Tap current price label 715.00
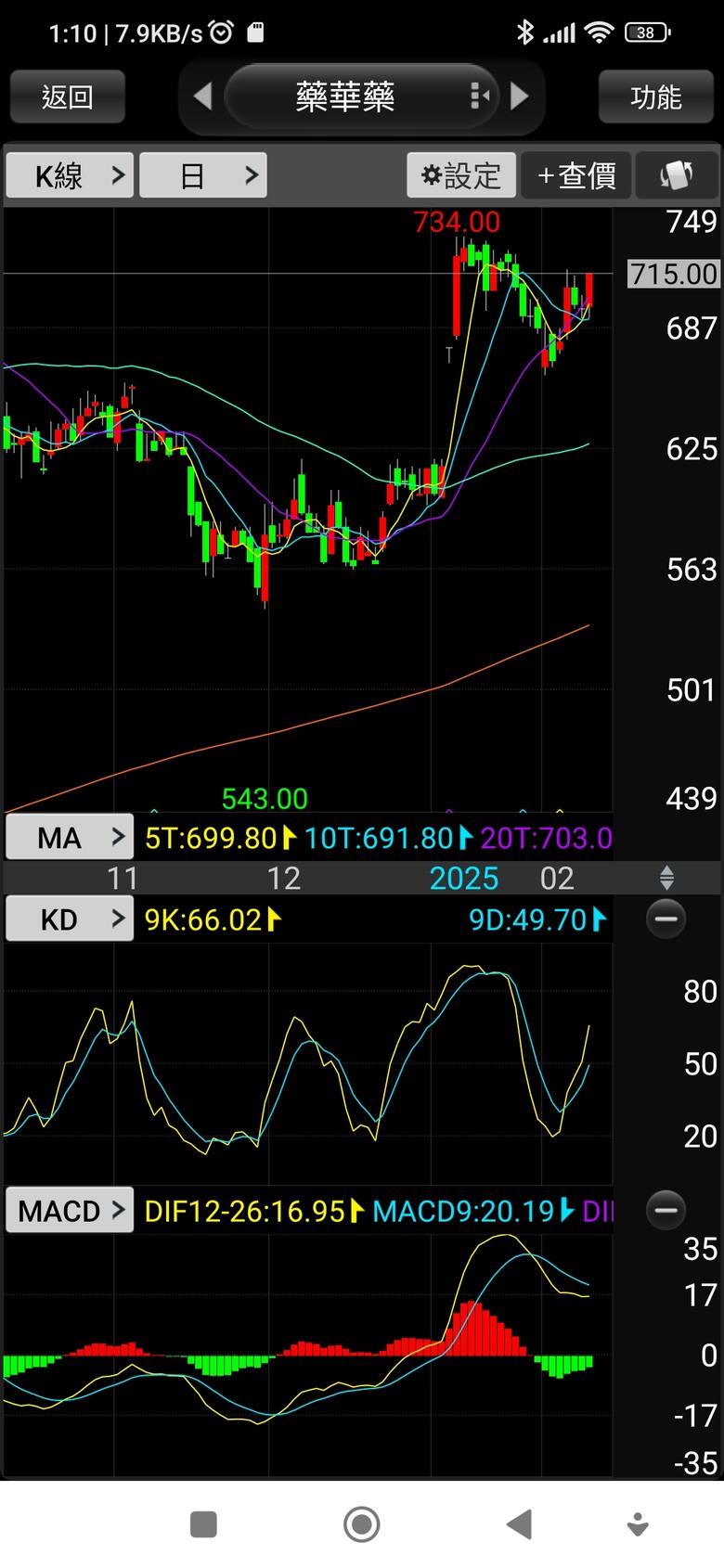The image size is (724, 1568). click(x=674, y=274)
